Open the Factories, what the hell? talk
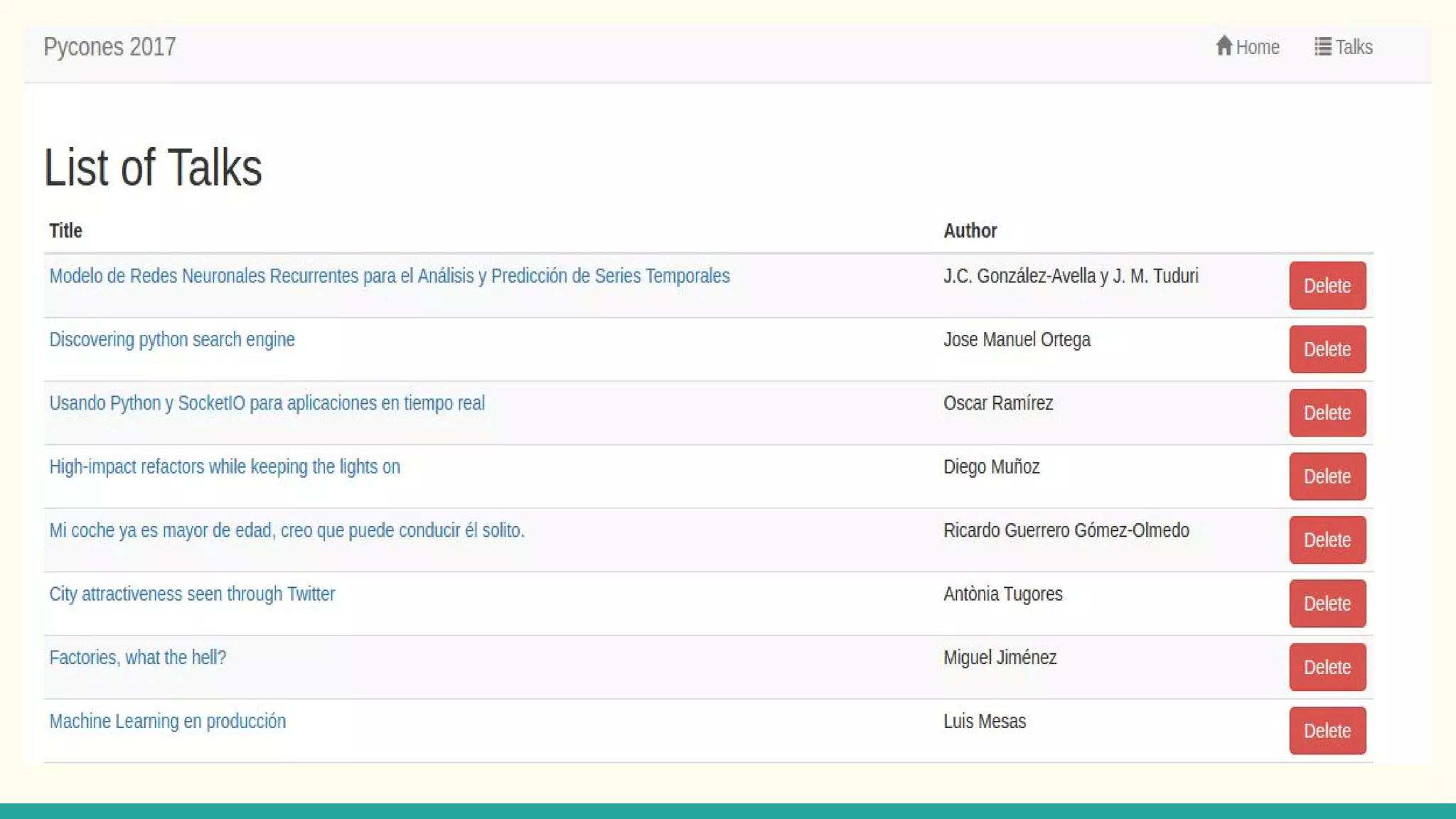This screenshot has height=819, width=1456. (x=137, y=658)
